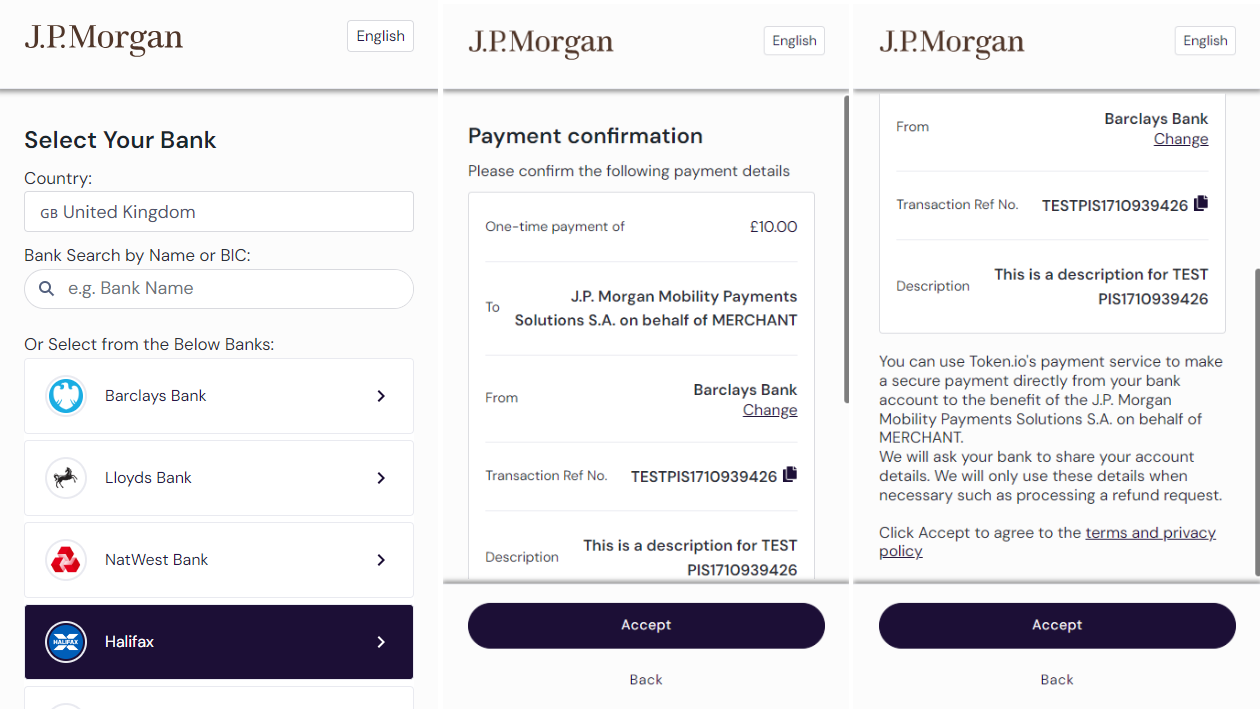Click the Halifax logo icon
1260x709 pixels.
click(66, 642)
